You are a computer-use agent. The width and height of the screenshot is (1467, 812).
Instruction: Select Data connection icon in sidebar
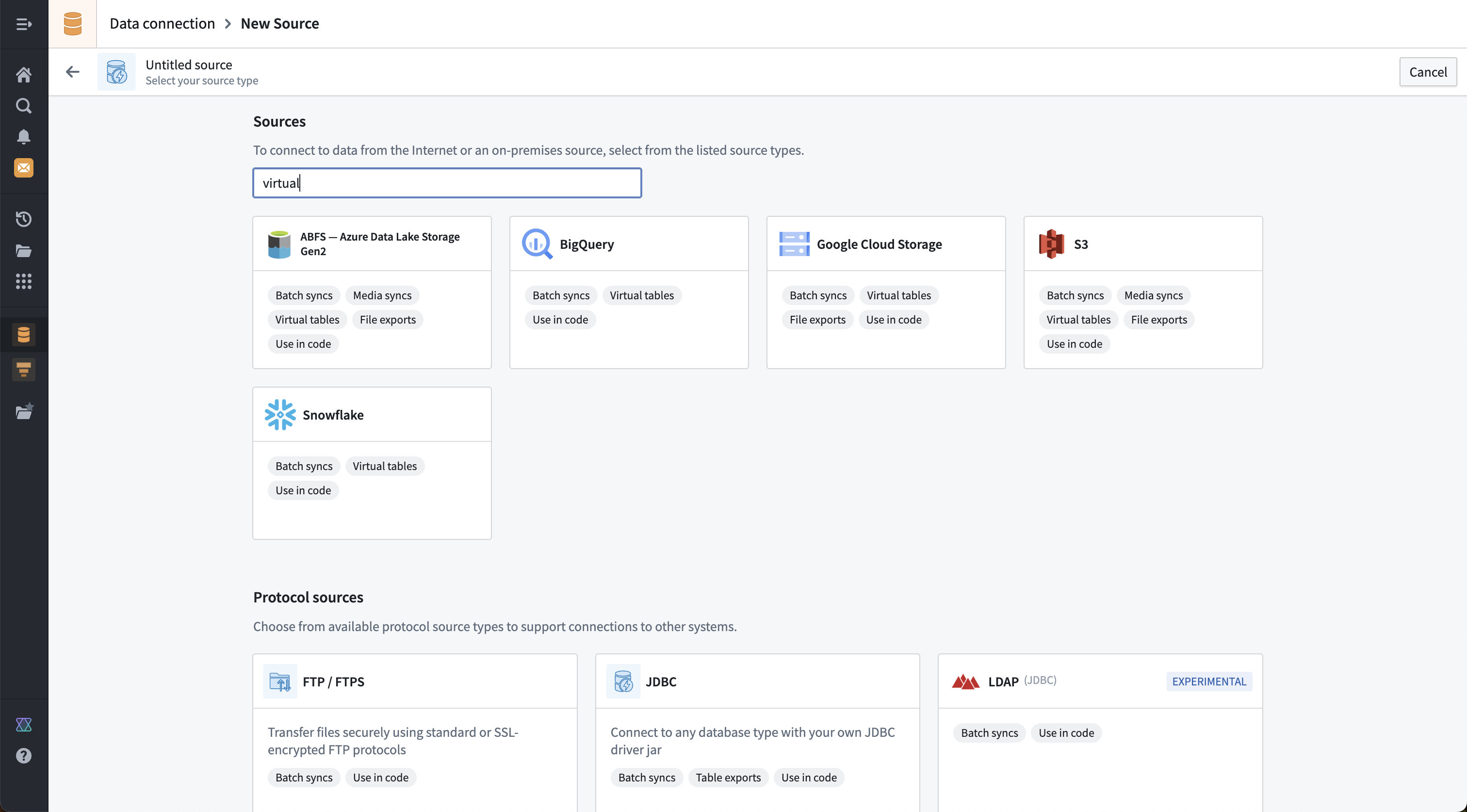(x=23, y=335)
